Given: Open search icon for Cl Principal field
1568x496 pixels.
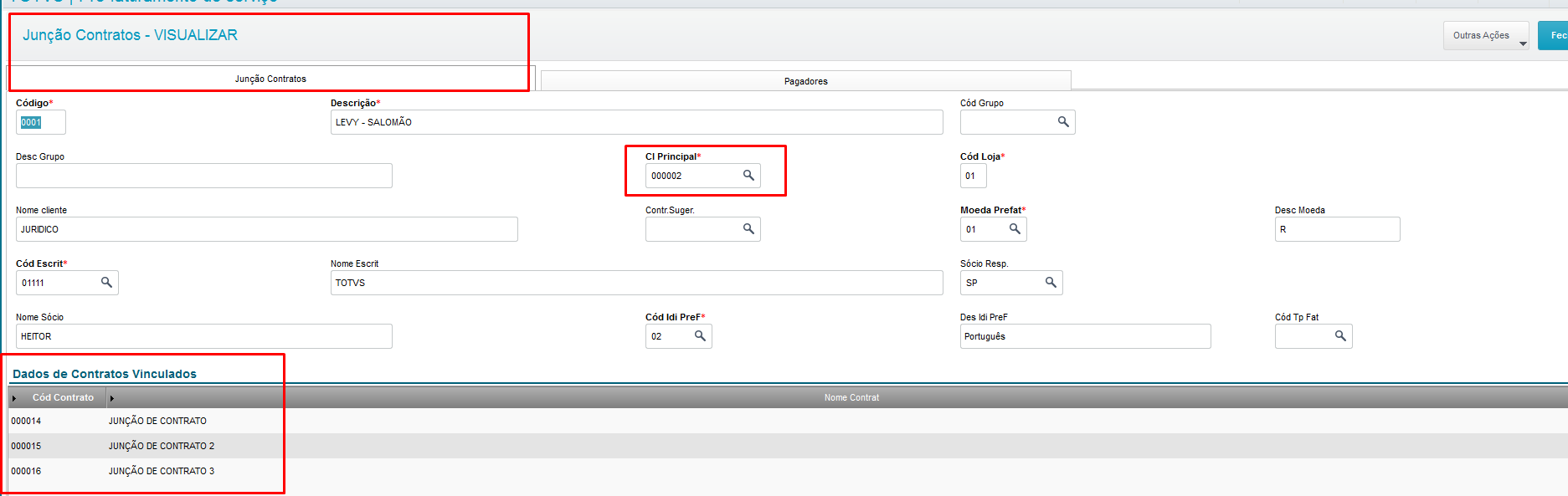Looking at the screenshot, I should tap(748, 176).
